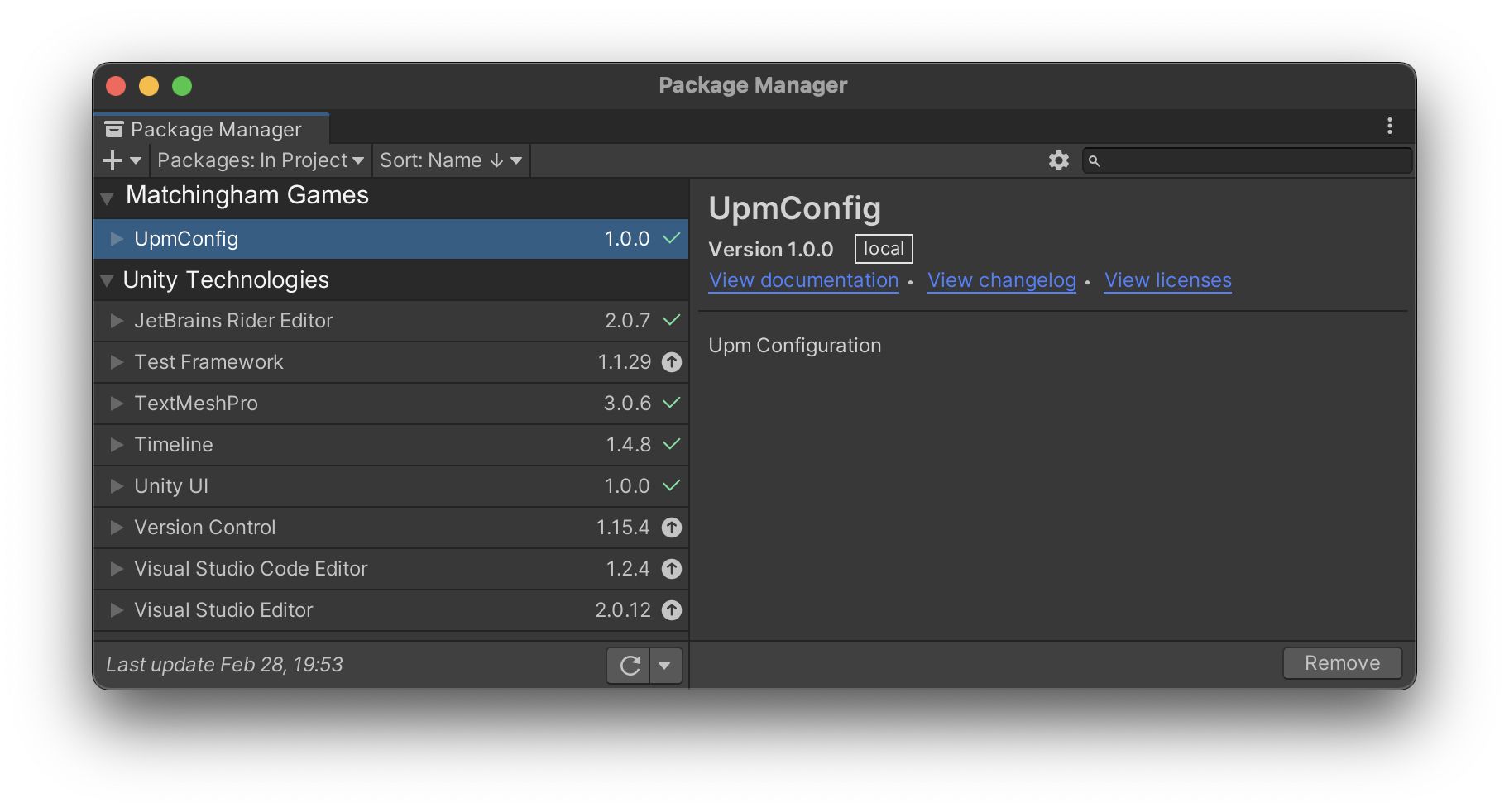Collapse the Unity Technologies group

pos(107,281)
